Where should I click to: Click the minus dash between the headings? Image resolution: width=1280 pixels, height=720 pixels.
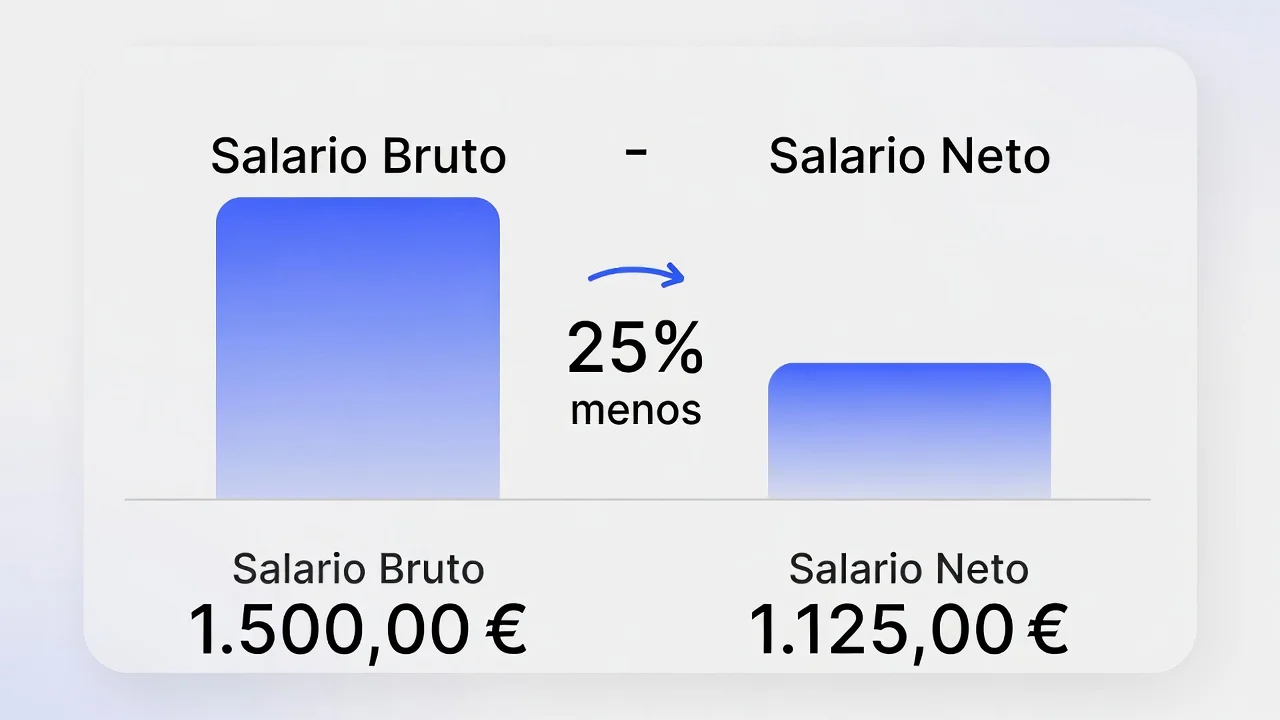tap(636, 153)
